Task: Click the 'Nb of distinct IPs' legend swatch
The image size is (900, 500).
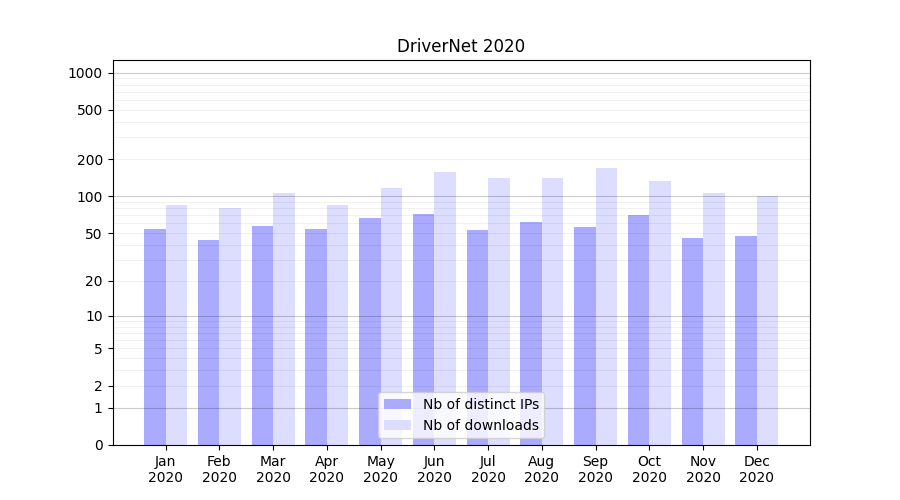Action: 397,404
